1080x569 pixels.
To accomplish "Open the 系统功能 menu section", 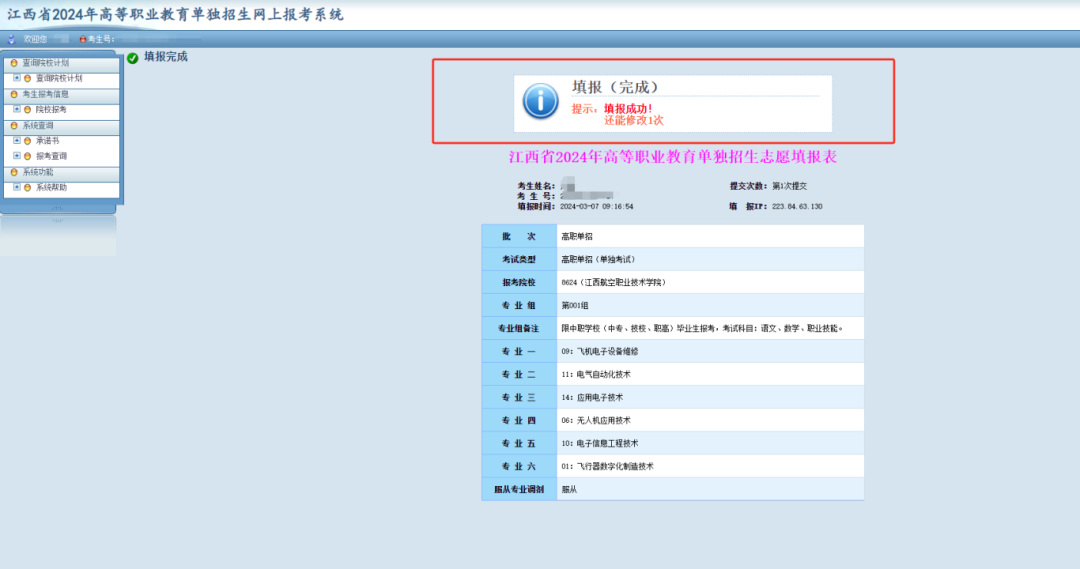I will tap(39, 172).
